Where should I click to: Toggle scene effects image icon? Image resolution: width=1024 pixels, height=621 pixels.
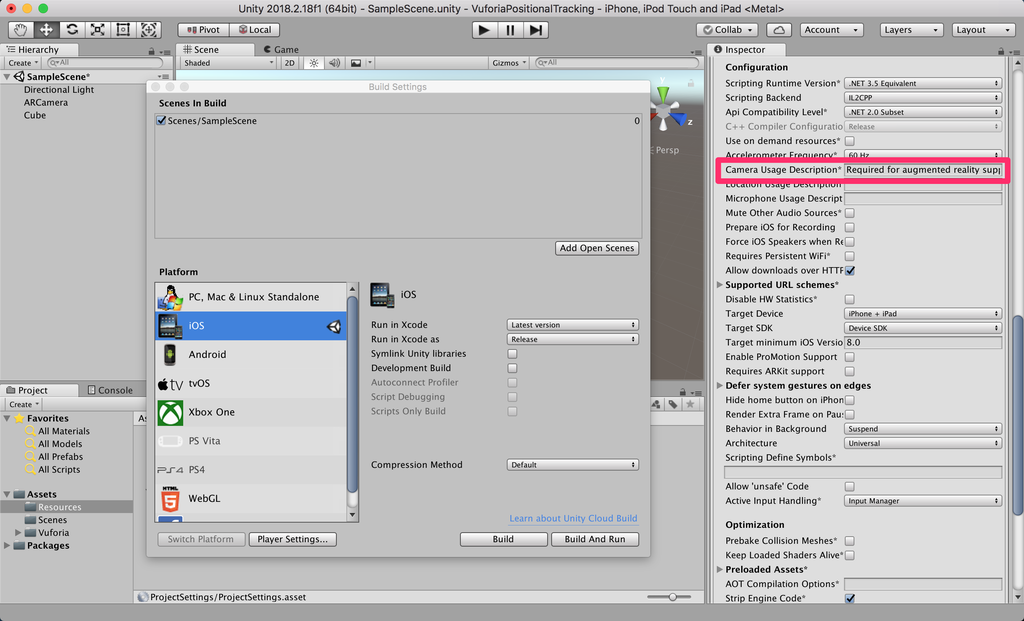tap(356, 63)
